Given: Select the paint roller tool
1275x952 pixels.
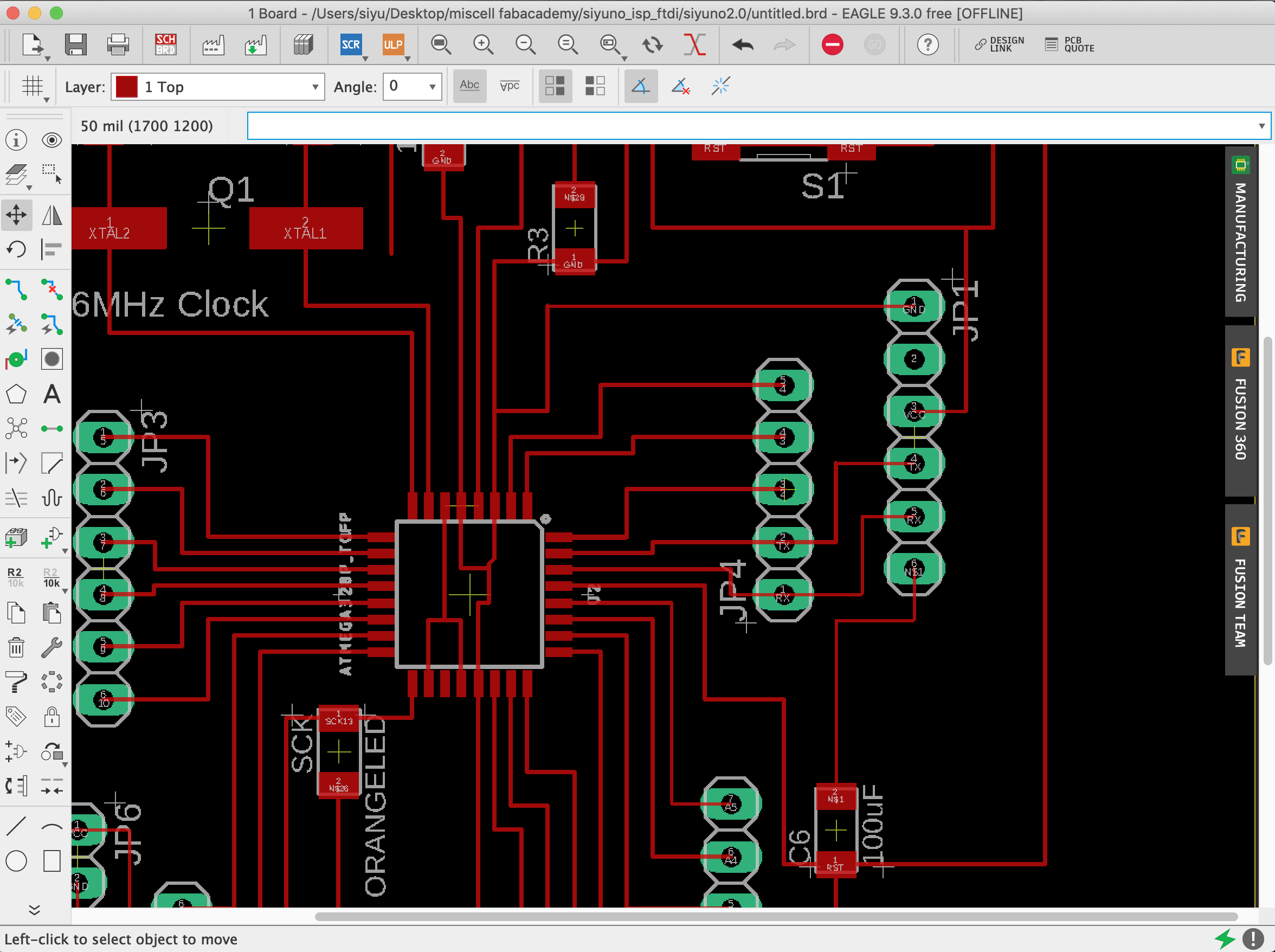Looking at the screenshot, I should 16,681.
